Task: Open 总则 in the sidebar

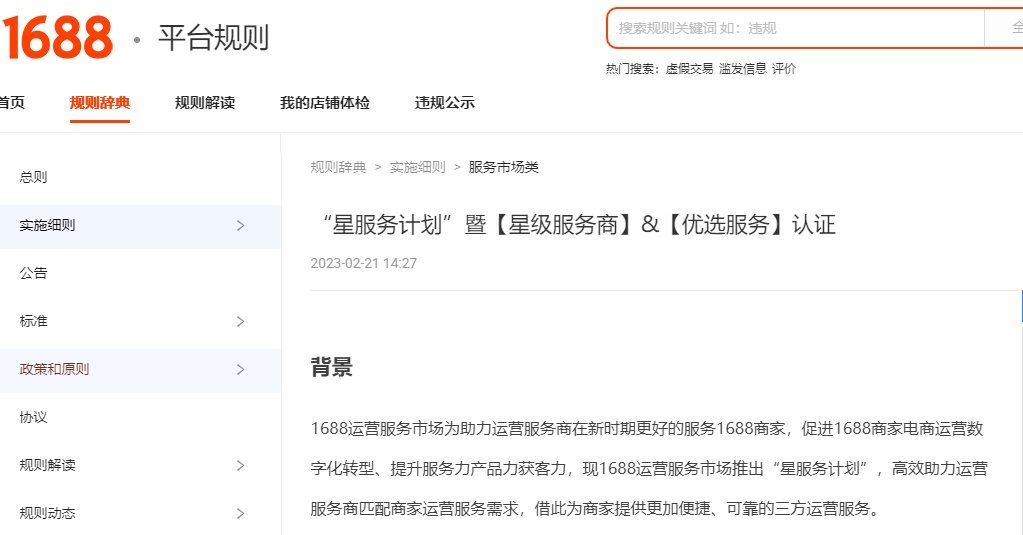Action: (x=33, y=177)
